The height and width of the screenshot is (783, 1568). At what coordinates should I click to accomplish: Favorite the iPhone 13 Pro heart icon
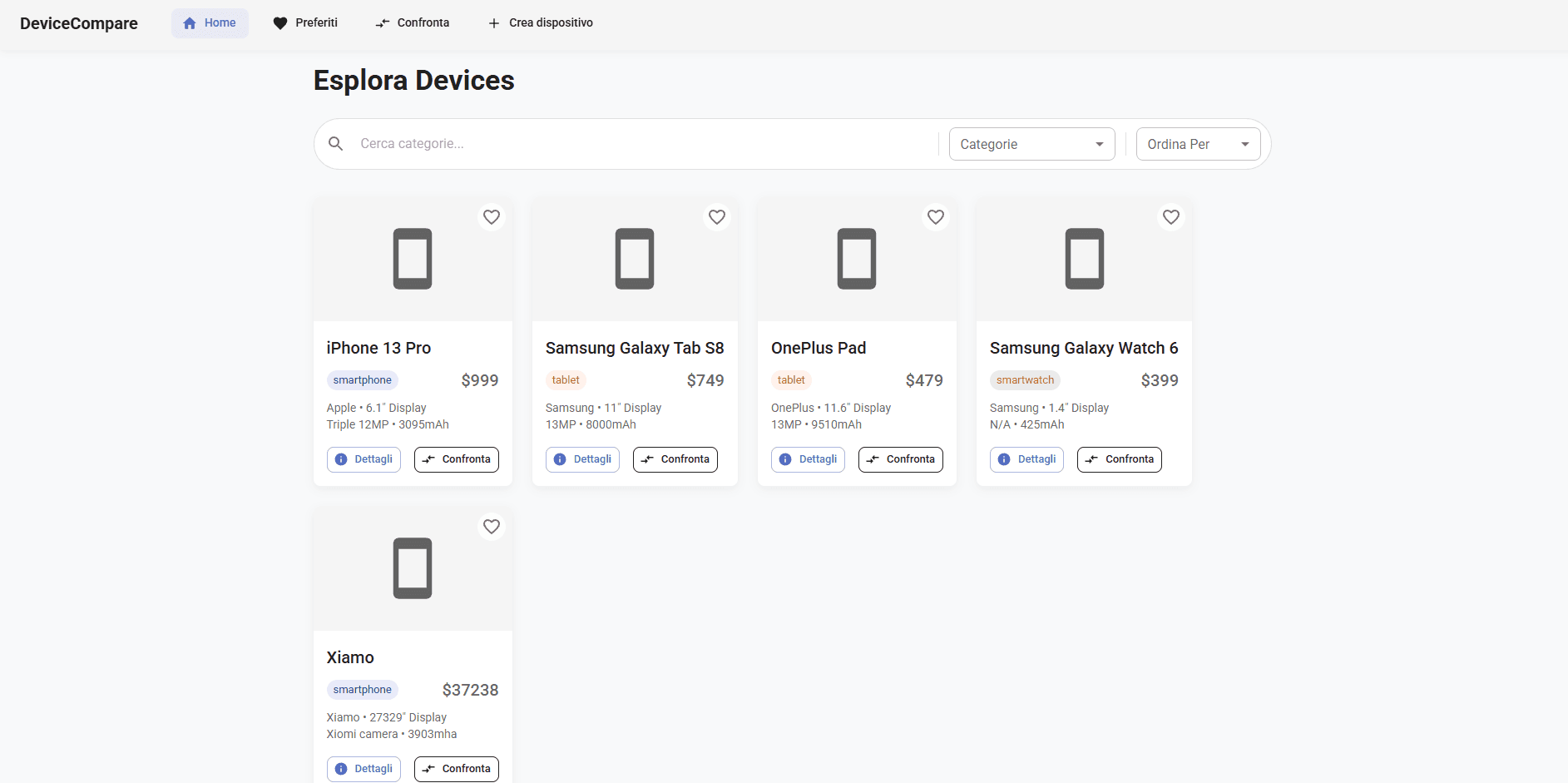(x=492, y=217)
